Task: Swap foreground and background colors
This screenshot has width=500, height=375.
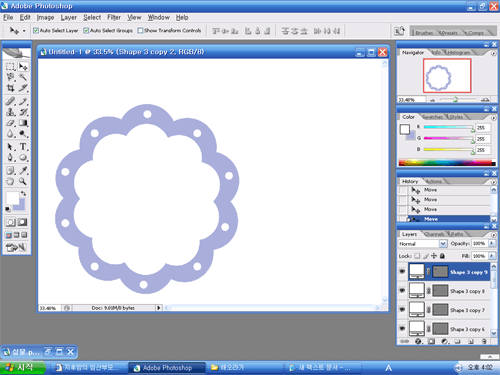Action: (x=23, y=193)
